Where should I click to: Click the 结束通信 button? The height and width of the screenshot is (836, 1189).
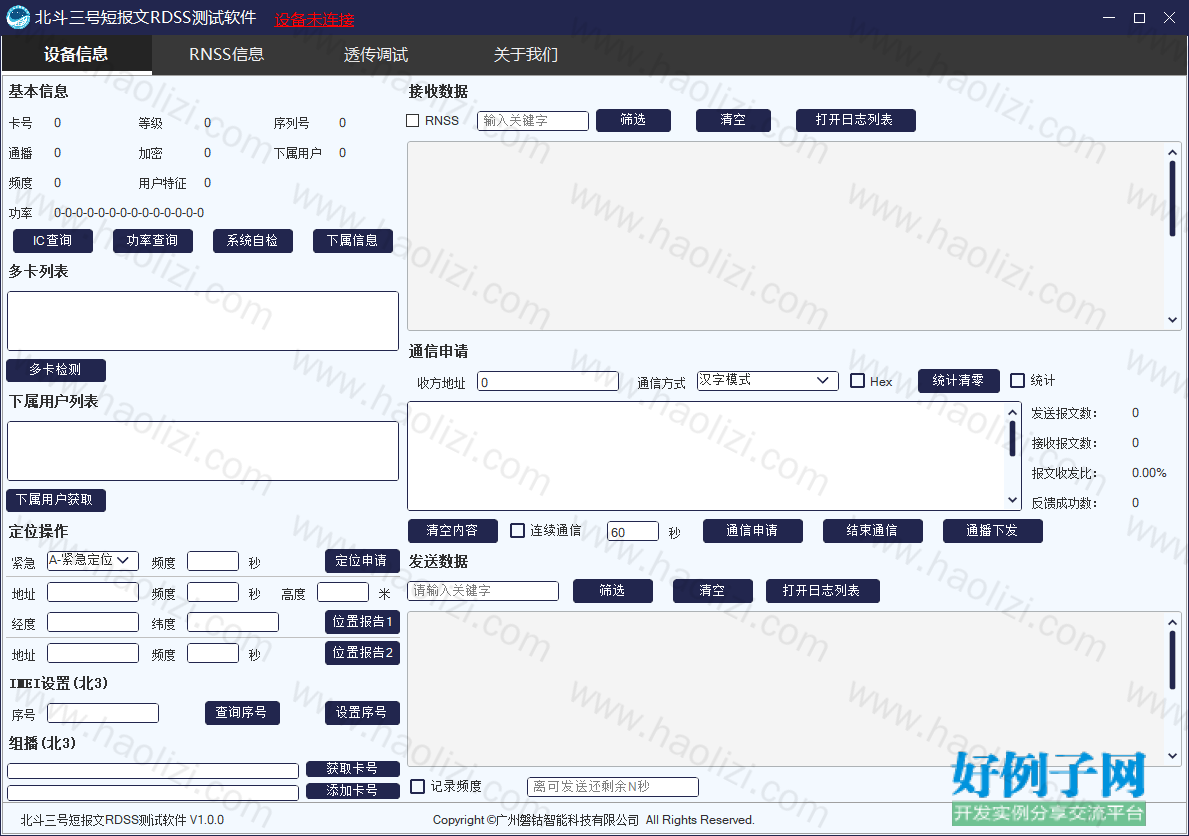(872, 531)
